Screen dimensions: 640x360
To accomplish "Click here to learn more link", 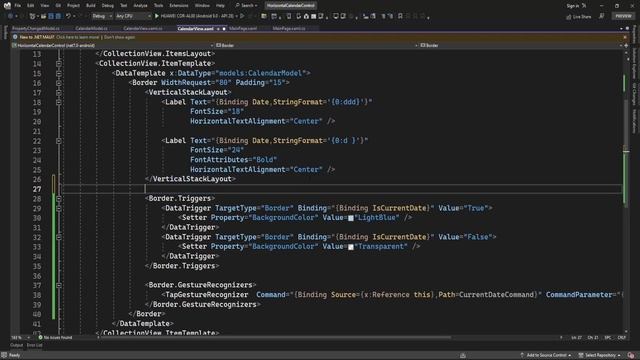I will (78, 37).
